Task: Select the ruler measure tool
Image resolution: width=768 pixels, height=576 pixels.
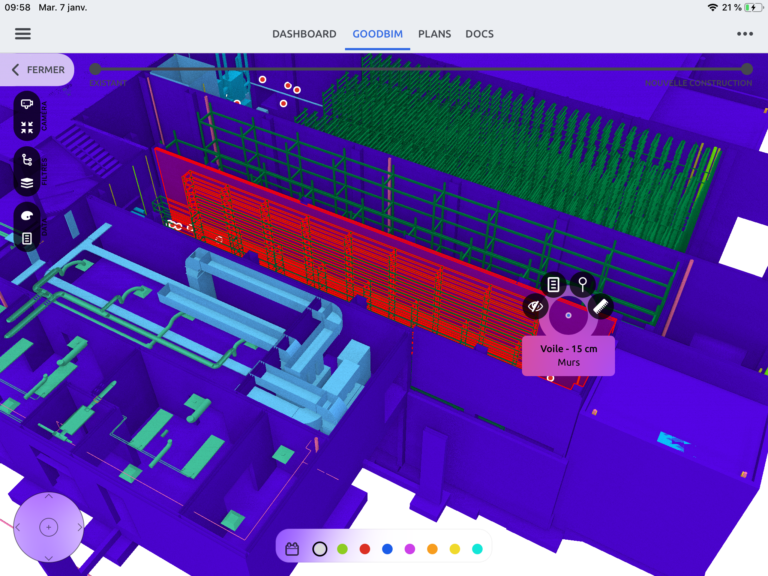Action: (600, 306)
